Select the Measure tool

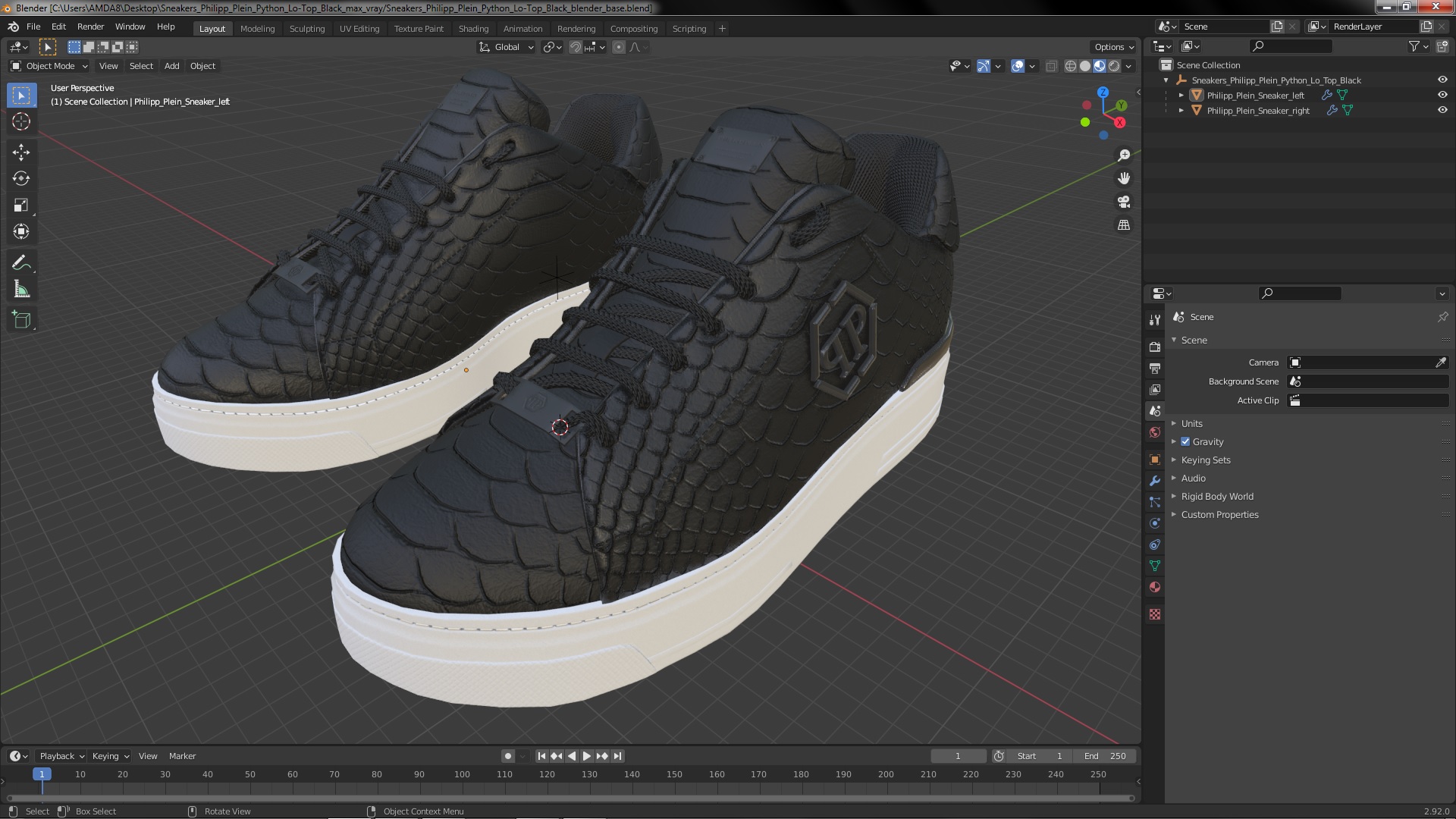coord(21,290)
